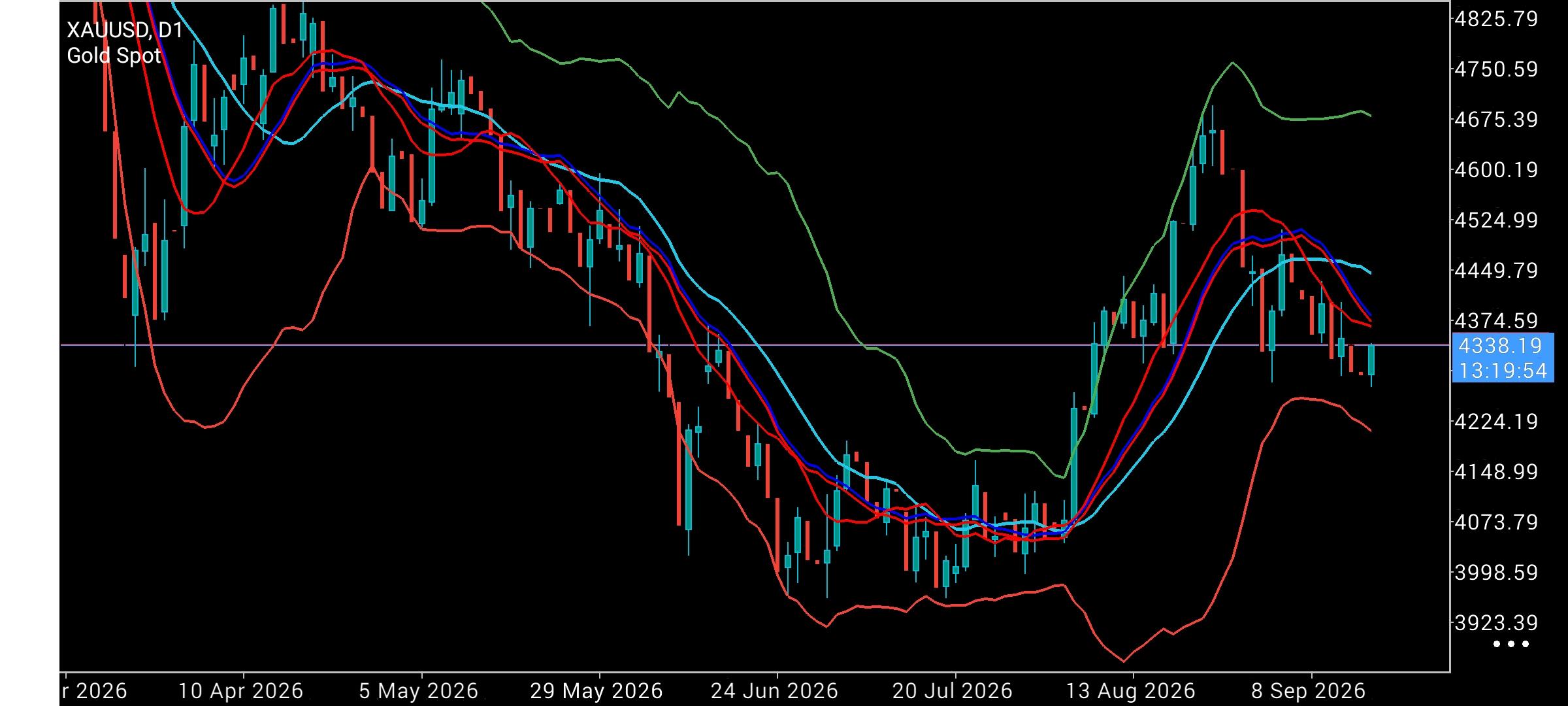This screenshot has width=1568, height=706.
Task: Click the 20 Jul 2026 date label
Action: pos(953,691)
